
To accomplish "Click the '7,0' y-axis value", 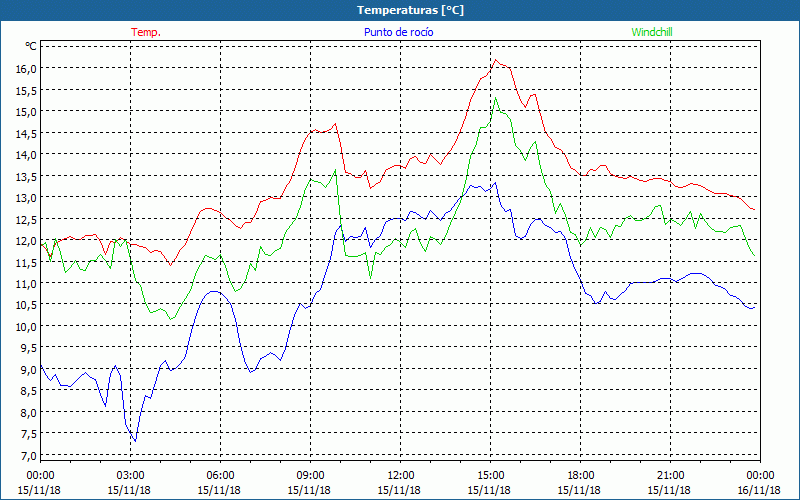I will [x=29, y=455].
